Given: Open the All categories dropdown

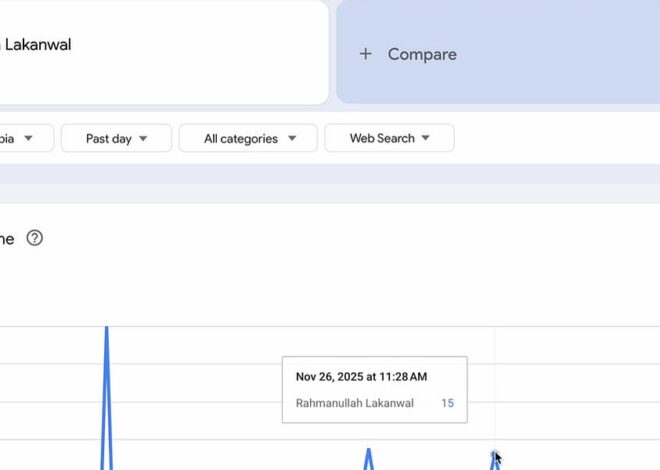Looking at the screenshot, I should point(248,138).
